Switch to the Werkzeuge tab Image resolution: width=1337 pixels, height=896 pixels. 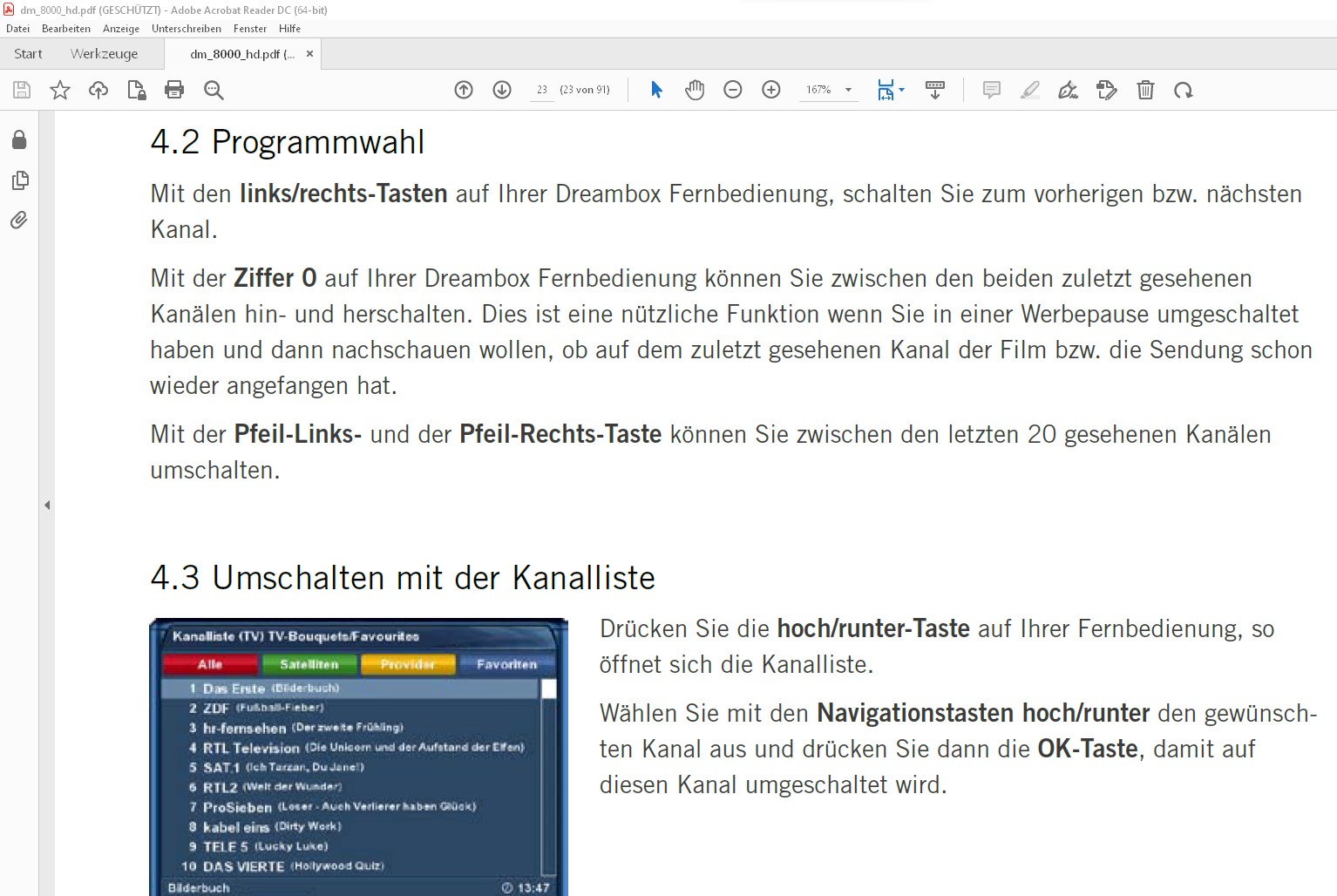tap(105, 54)
